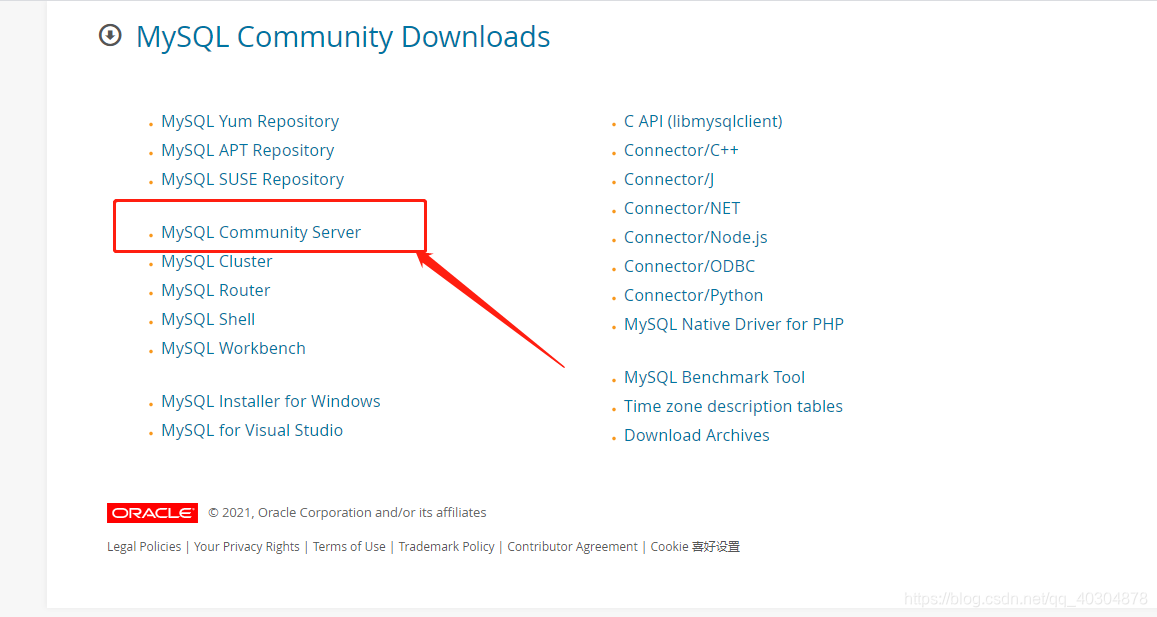
Task: Click the 2021 Oracle Corporation copyright text
Action: tap(348, 513)
